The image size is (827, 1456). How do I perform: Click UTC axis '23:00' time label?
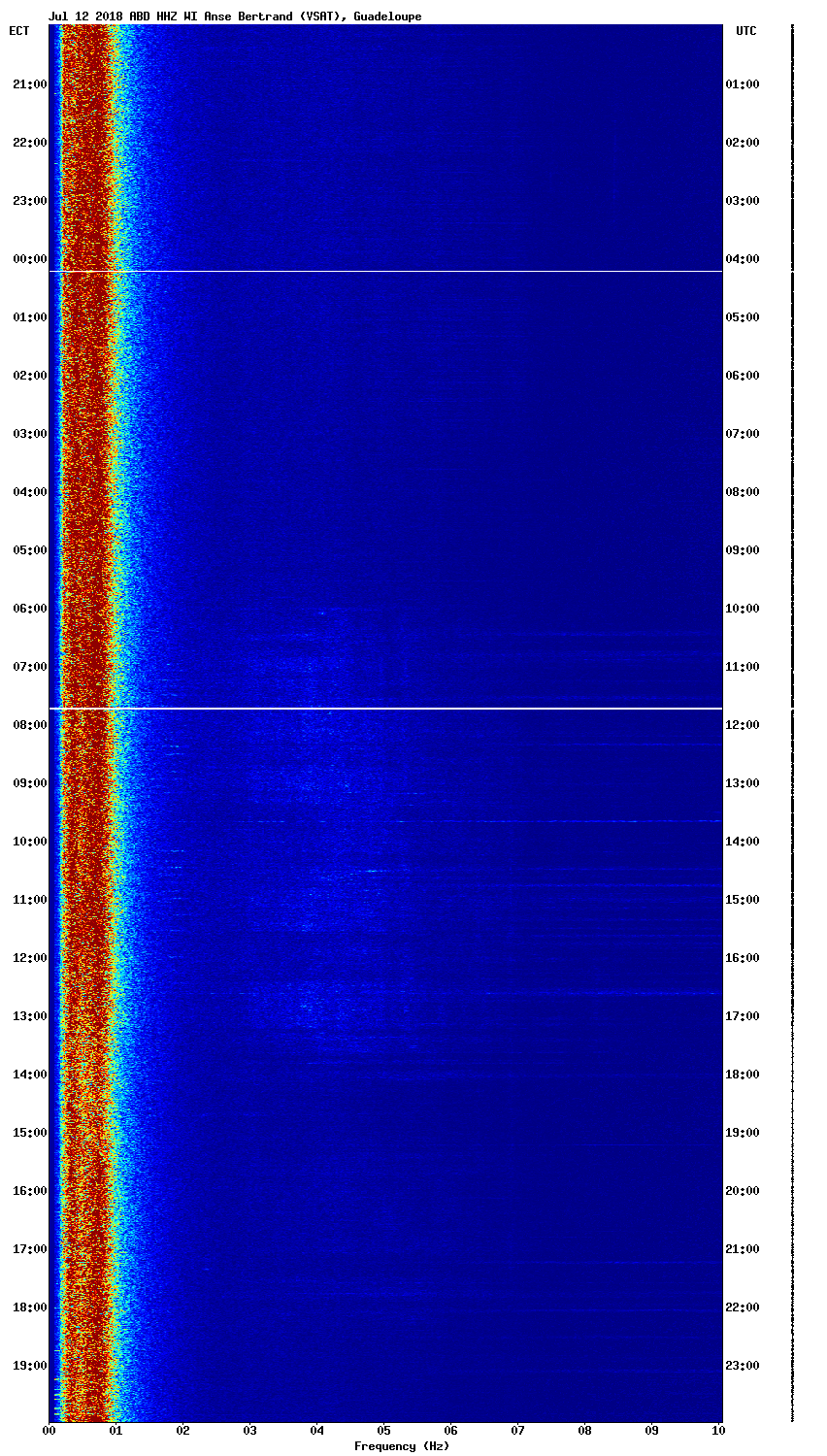coord(743,1366)
